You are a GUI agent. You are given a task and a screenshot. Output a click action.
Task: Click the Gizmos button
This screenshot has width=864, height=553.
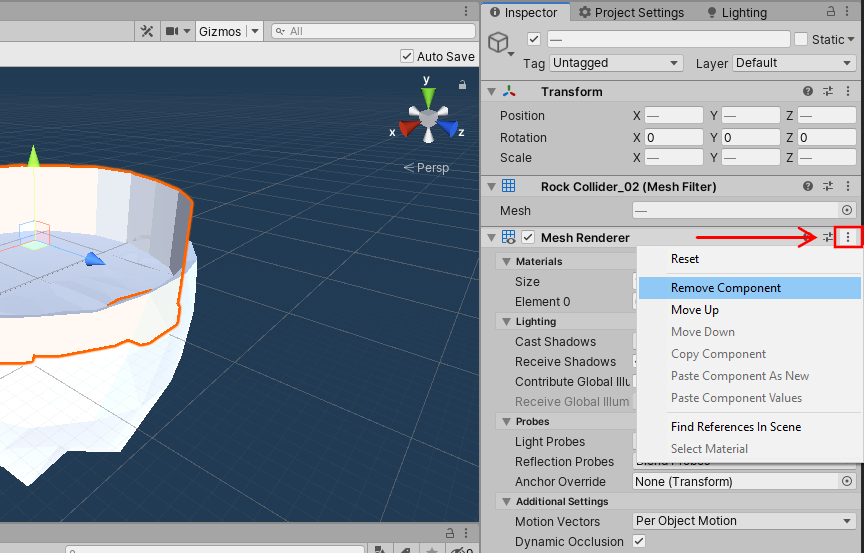220,31
